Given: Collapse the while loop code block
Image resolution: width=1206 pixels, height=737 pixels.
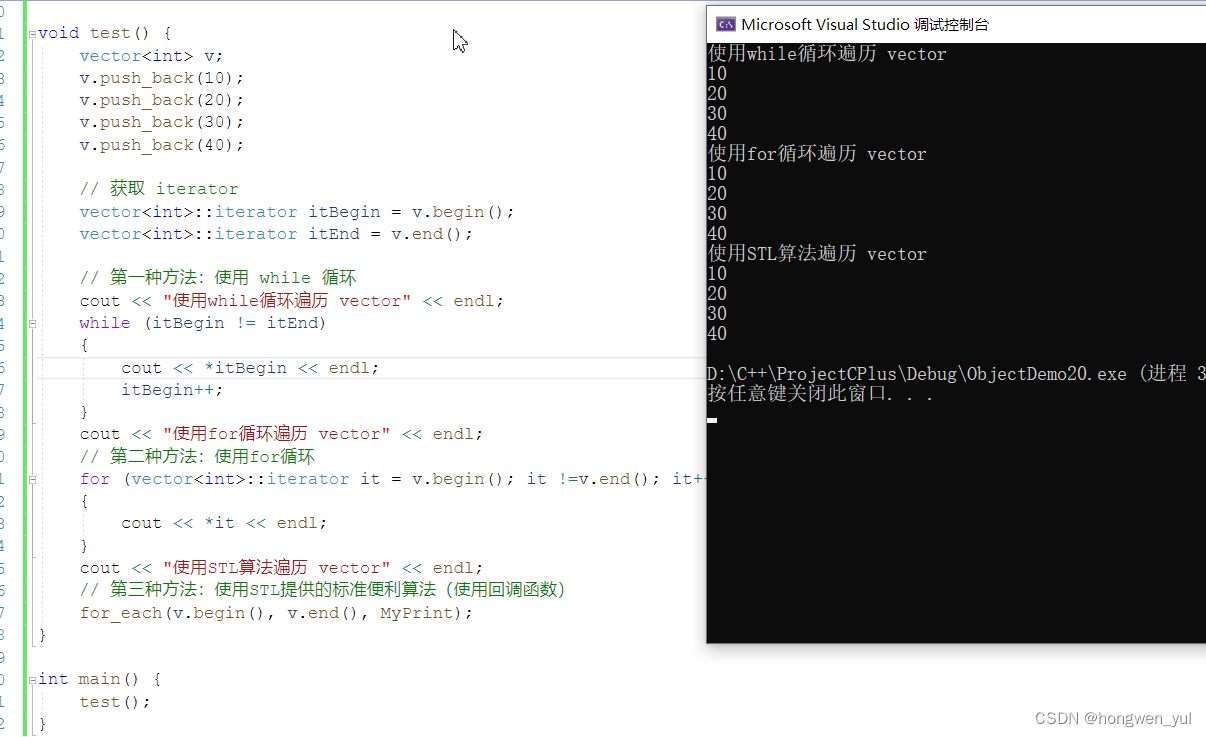Looking at the screenshot, I should point(32,322).
